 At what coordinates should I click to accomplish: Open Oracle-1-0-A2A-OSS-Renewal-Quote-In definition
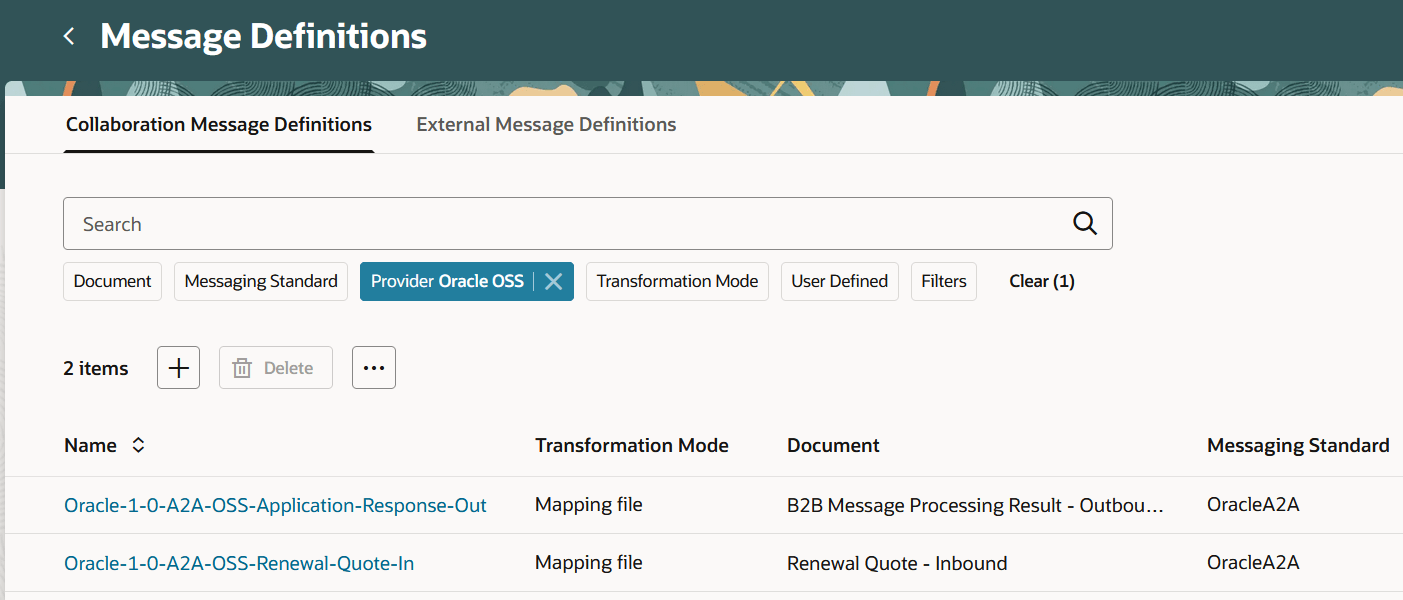[x=239, y=564]
